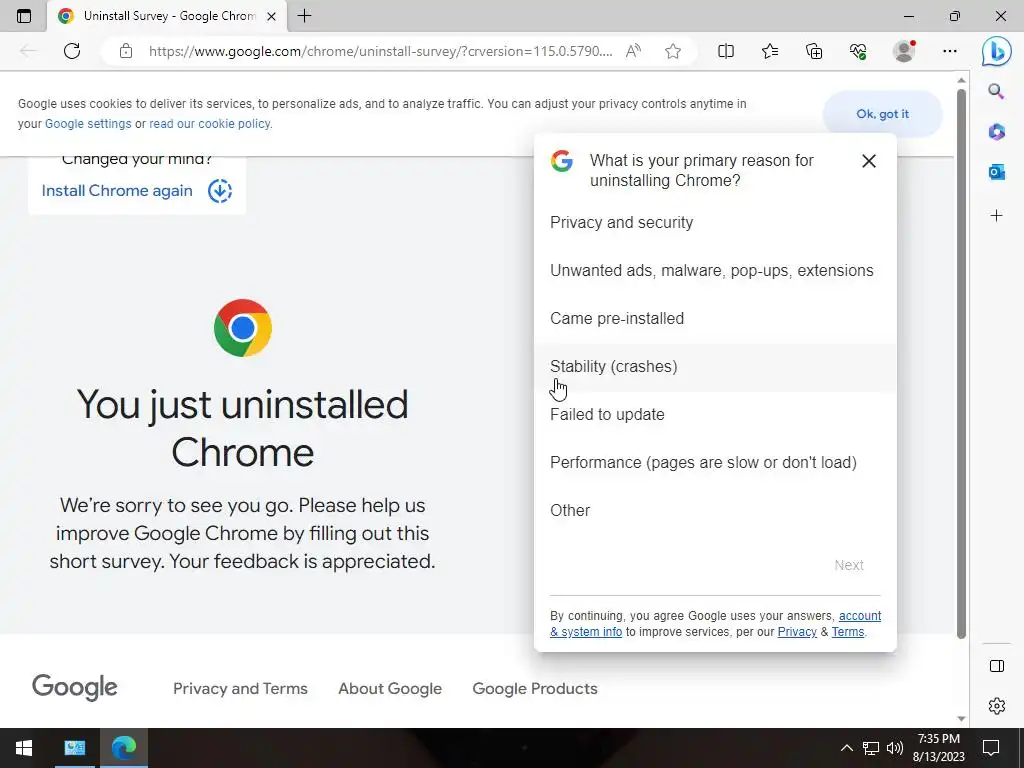Click Install Chrome again link
This screenshot has height=768, width=1024.
point(117,191)
